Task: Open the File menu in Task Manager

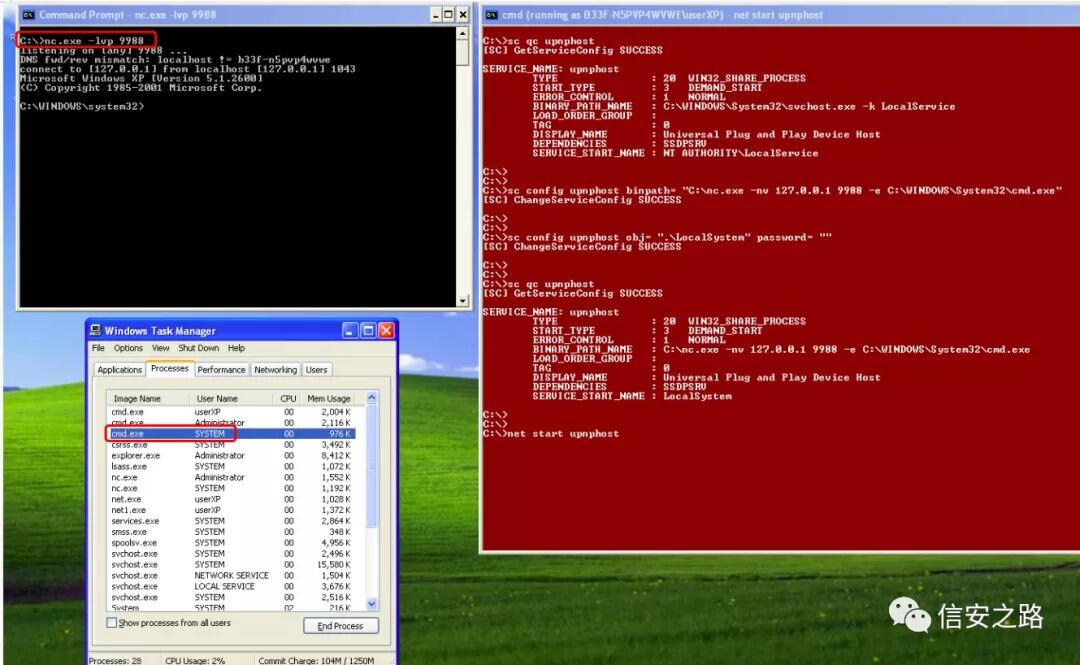Action: (98, 348)
